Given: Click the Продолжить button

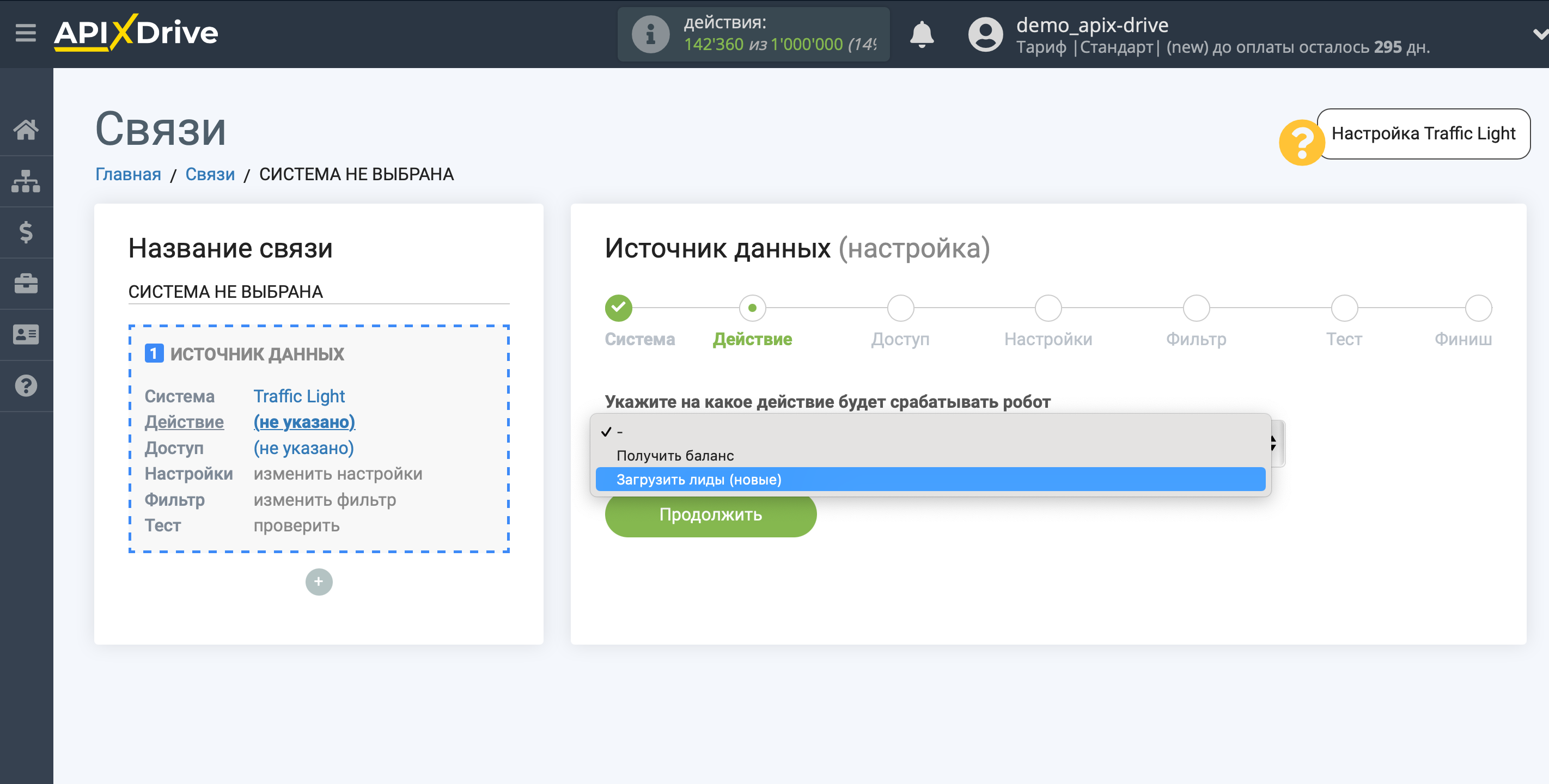Looking at the screenshot, I should tap(710, 514).
